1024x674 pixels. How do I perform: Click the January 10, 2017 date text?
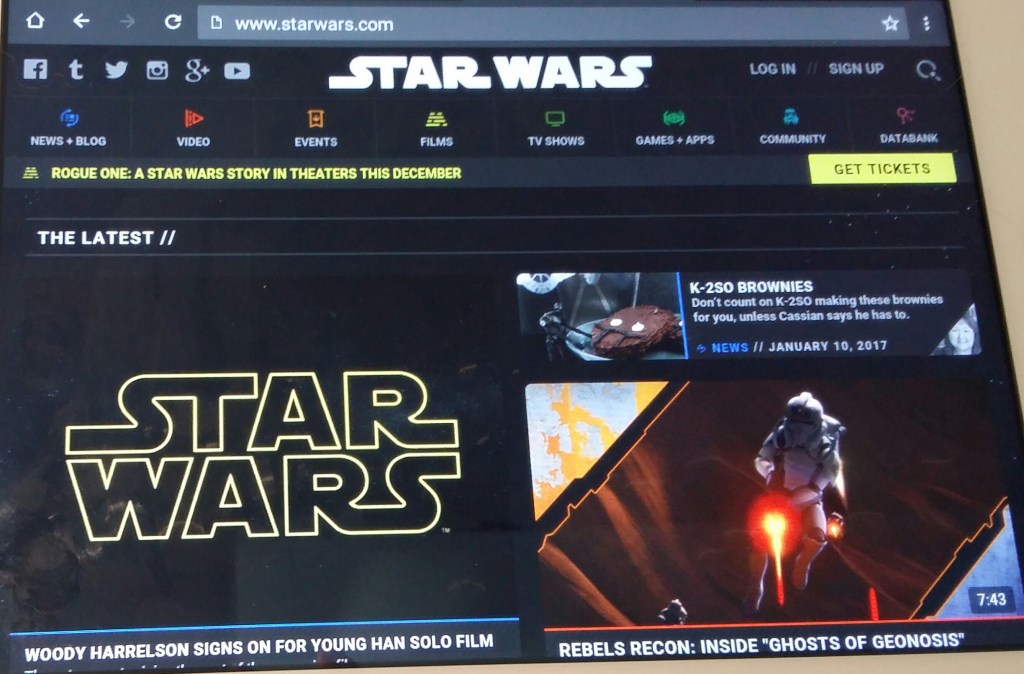tap(827, 346)
